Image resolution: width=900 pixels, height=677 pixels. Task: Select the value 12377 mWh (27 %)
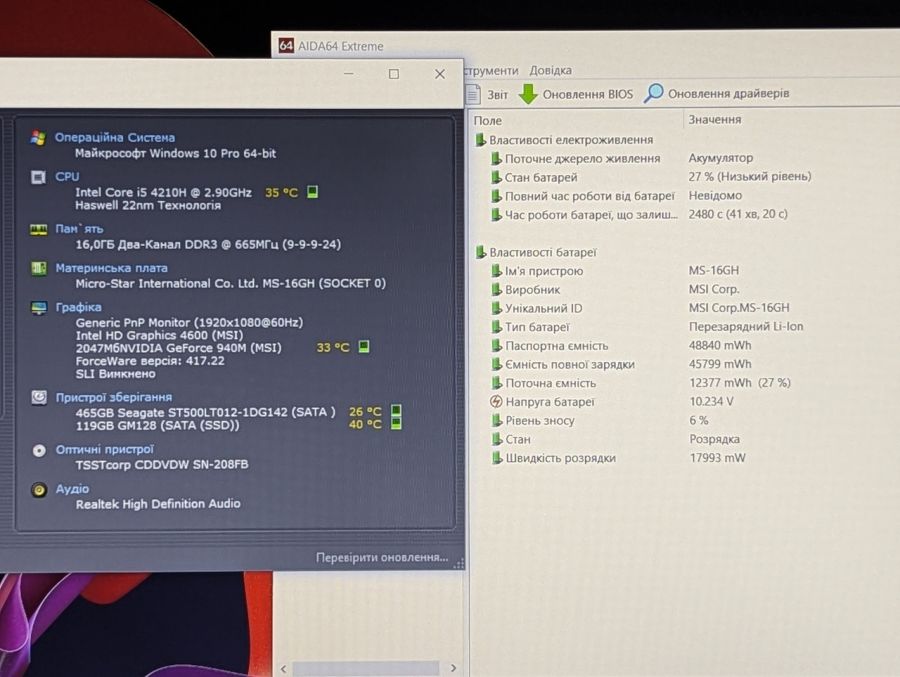coord(740,382)
